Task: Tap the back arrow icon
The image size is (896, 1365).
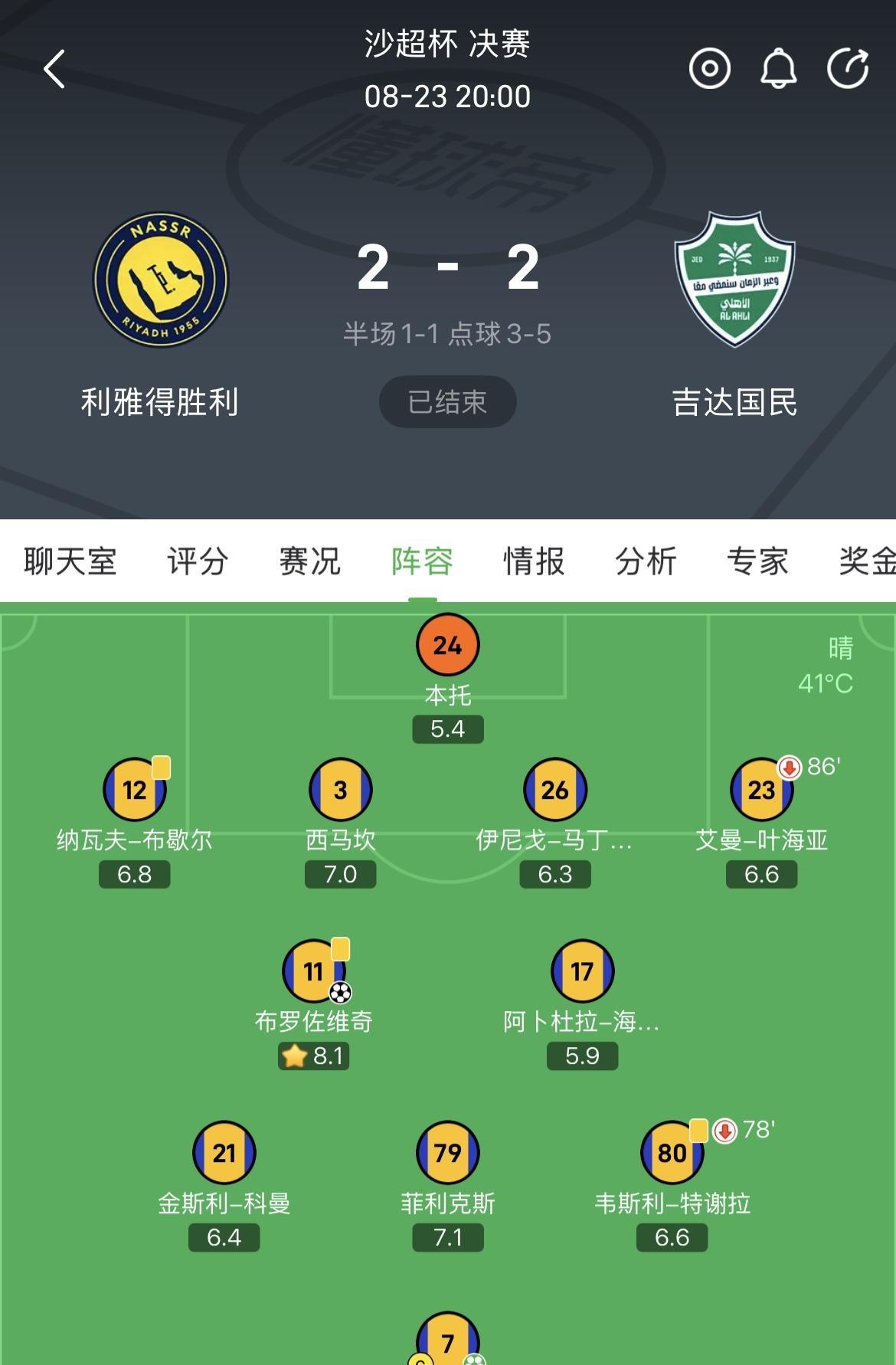Action: coord(54,69)
